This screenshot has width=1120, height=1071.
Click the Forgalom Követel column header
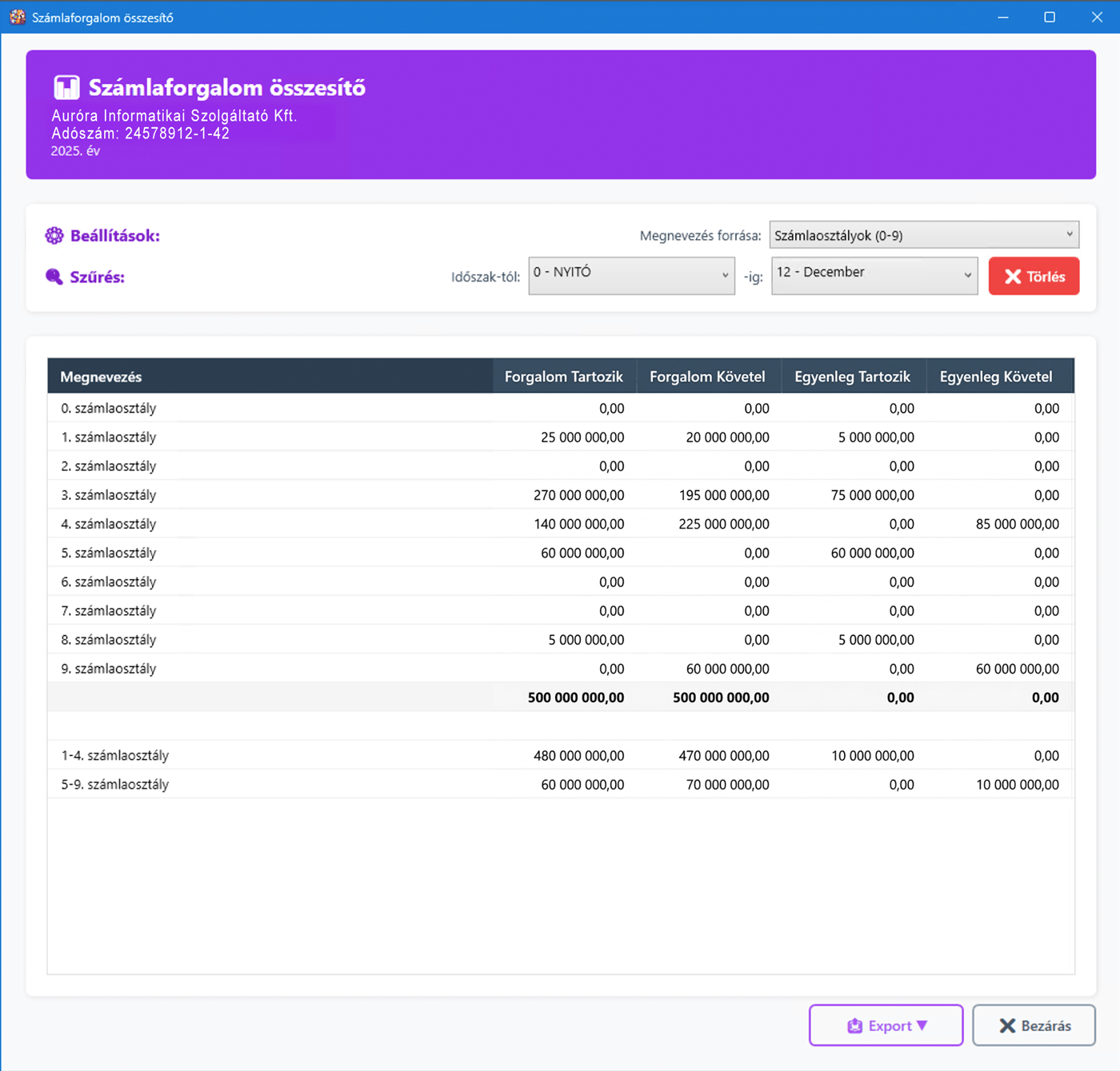(x=707, y=377)
